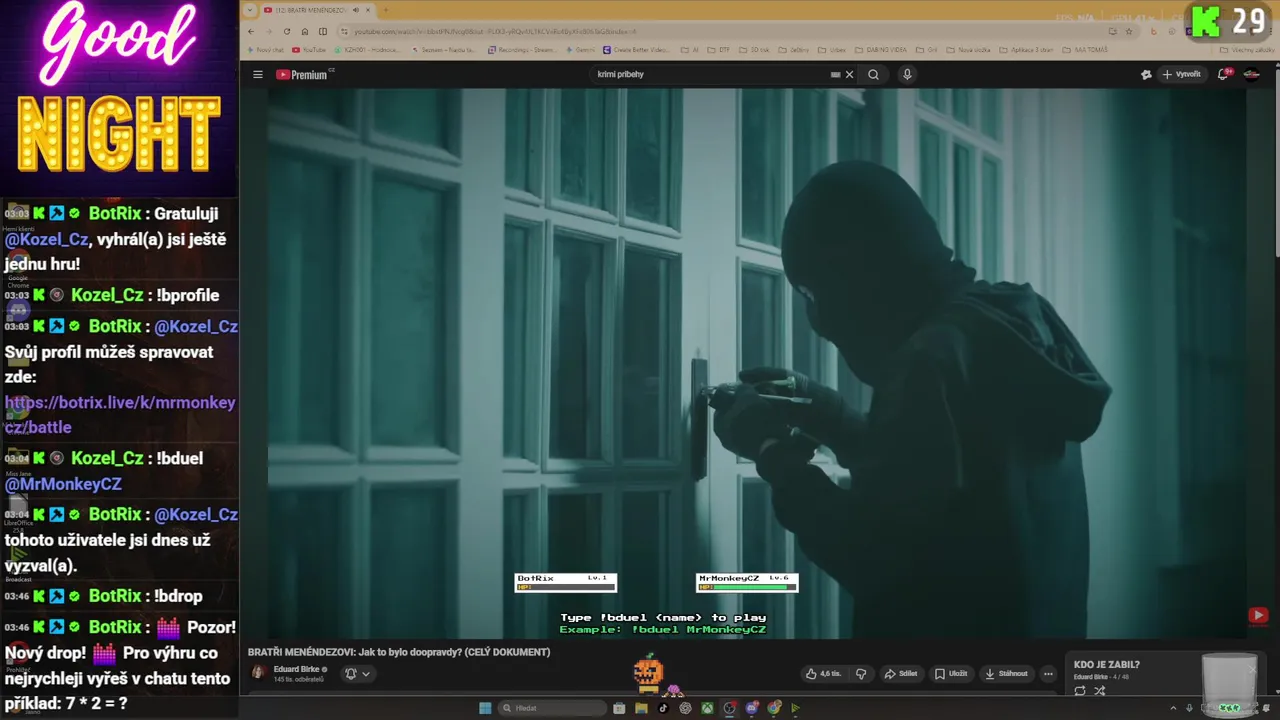Screen dimensions: 1280x720
Task: Open Windows Start menu
Action: click(485, 708)
